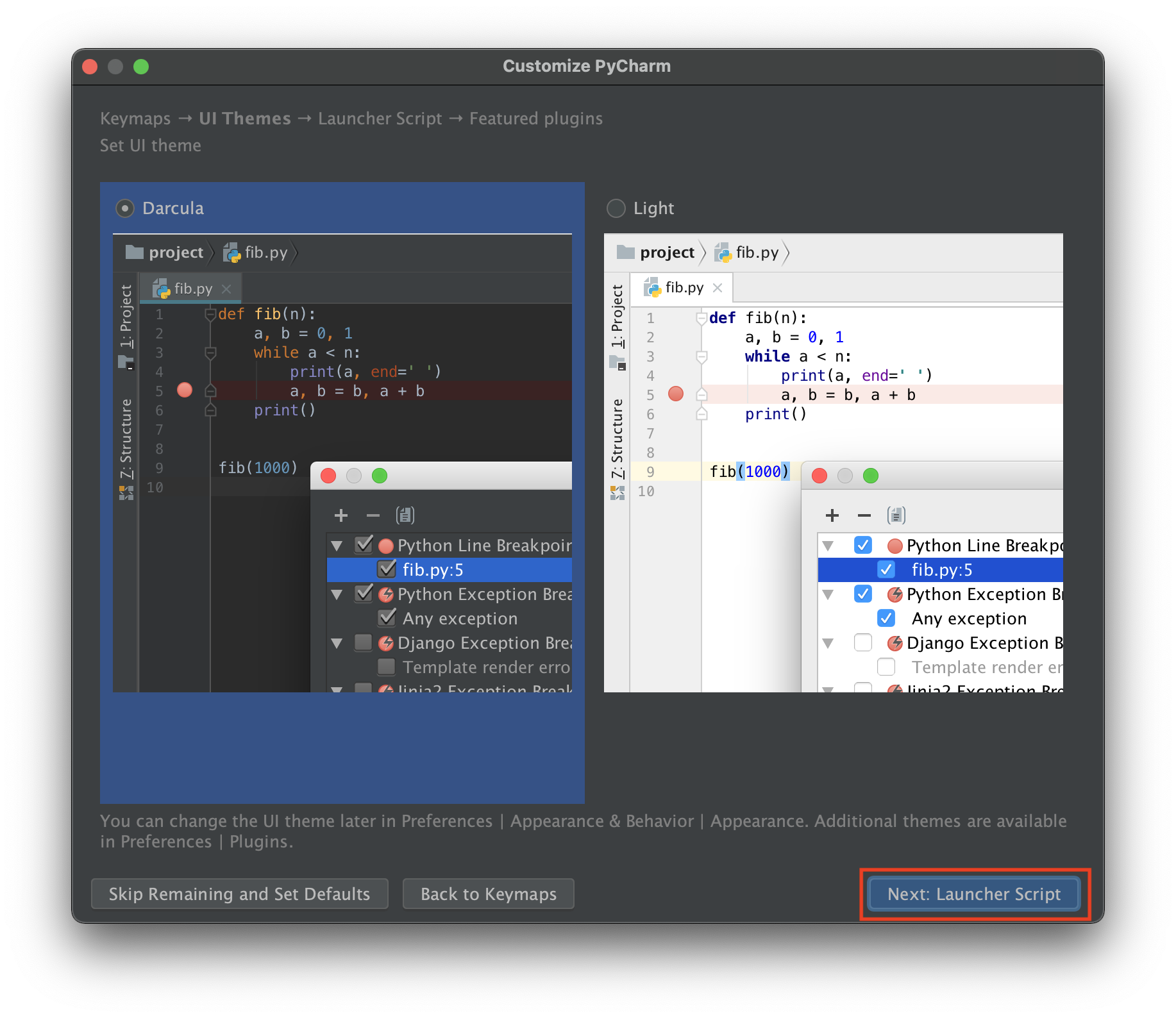Collapse Python Line Breakpoint node in Darcula preview
The image size is (1176, 1018).
coord(337,546)
